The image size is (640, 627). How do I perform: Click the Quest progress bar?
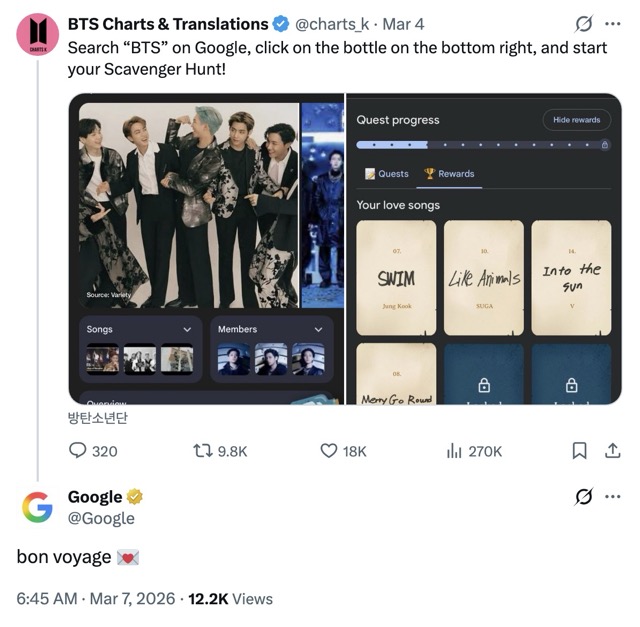[x=482, y=145]
